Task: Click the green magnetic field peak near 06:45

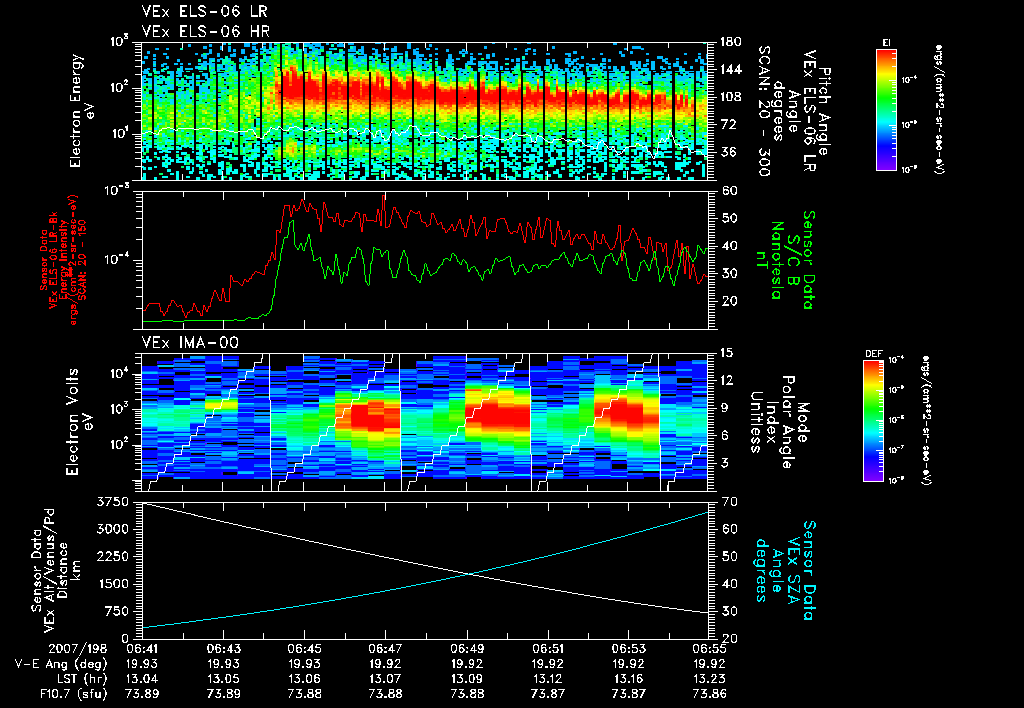Action: click(x=291, y=221)
